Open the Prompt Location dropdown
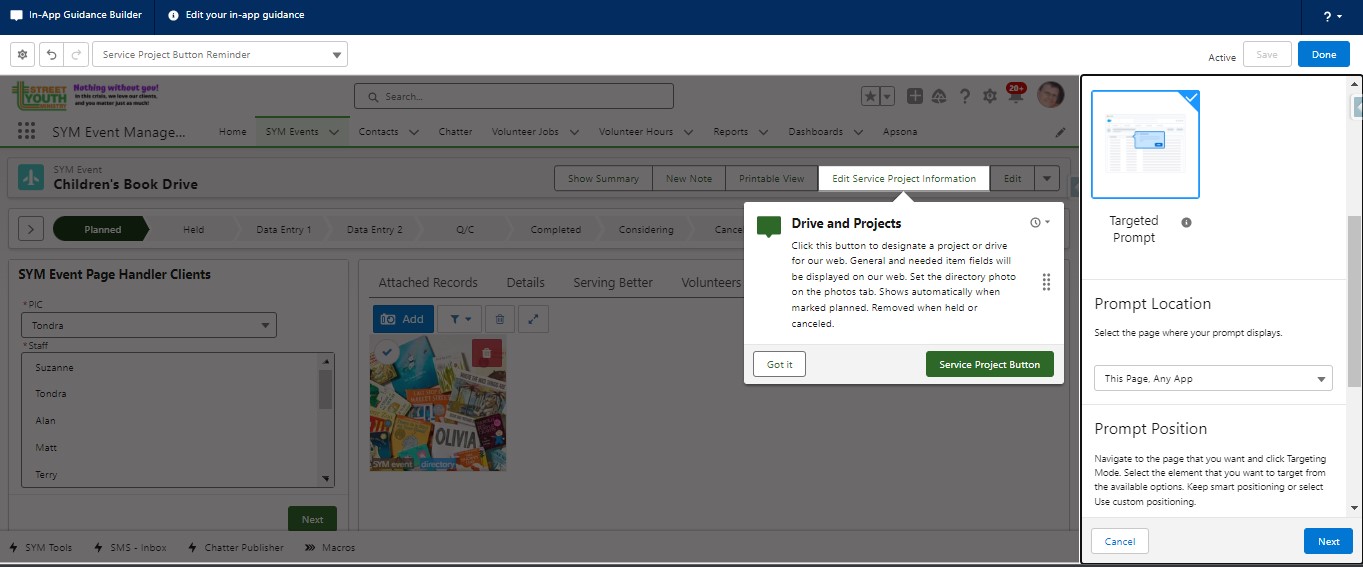Screen dimensions: 1363x567 pyautogui.click(x=1213, y=378)
